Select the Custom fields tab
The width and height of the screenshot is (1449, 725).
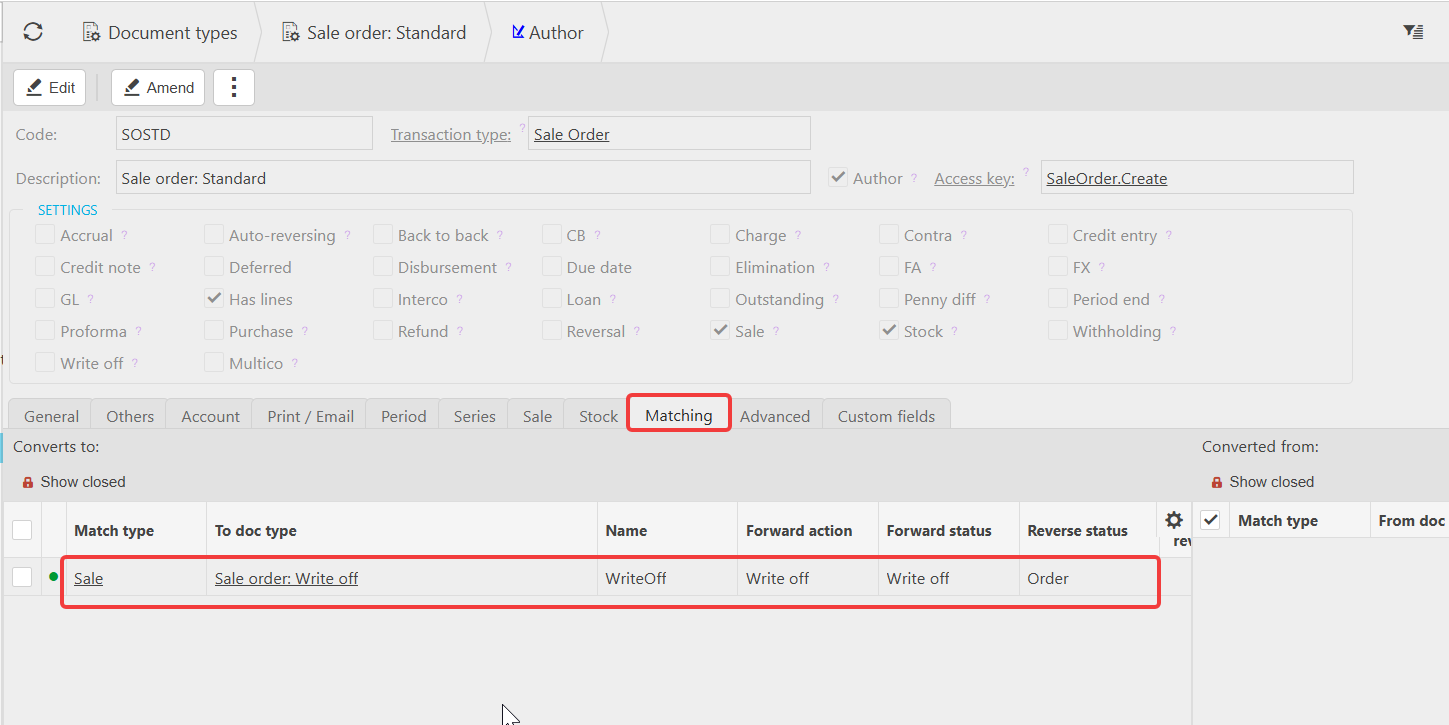tap(886, 416)
